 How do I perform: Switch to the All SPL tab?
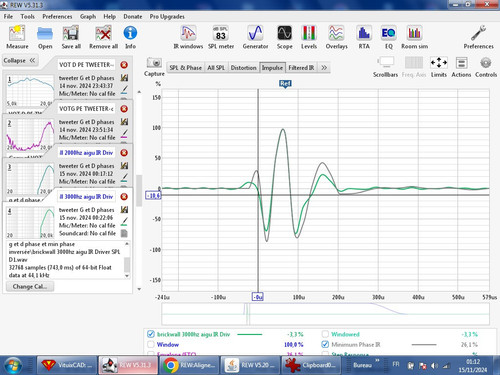[x=216, y=68]
